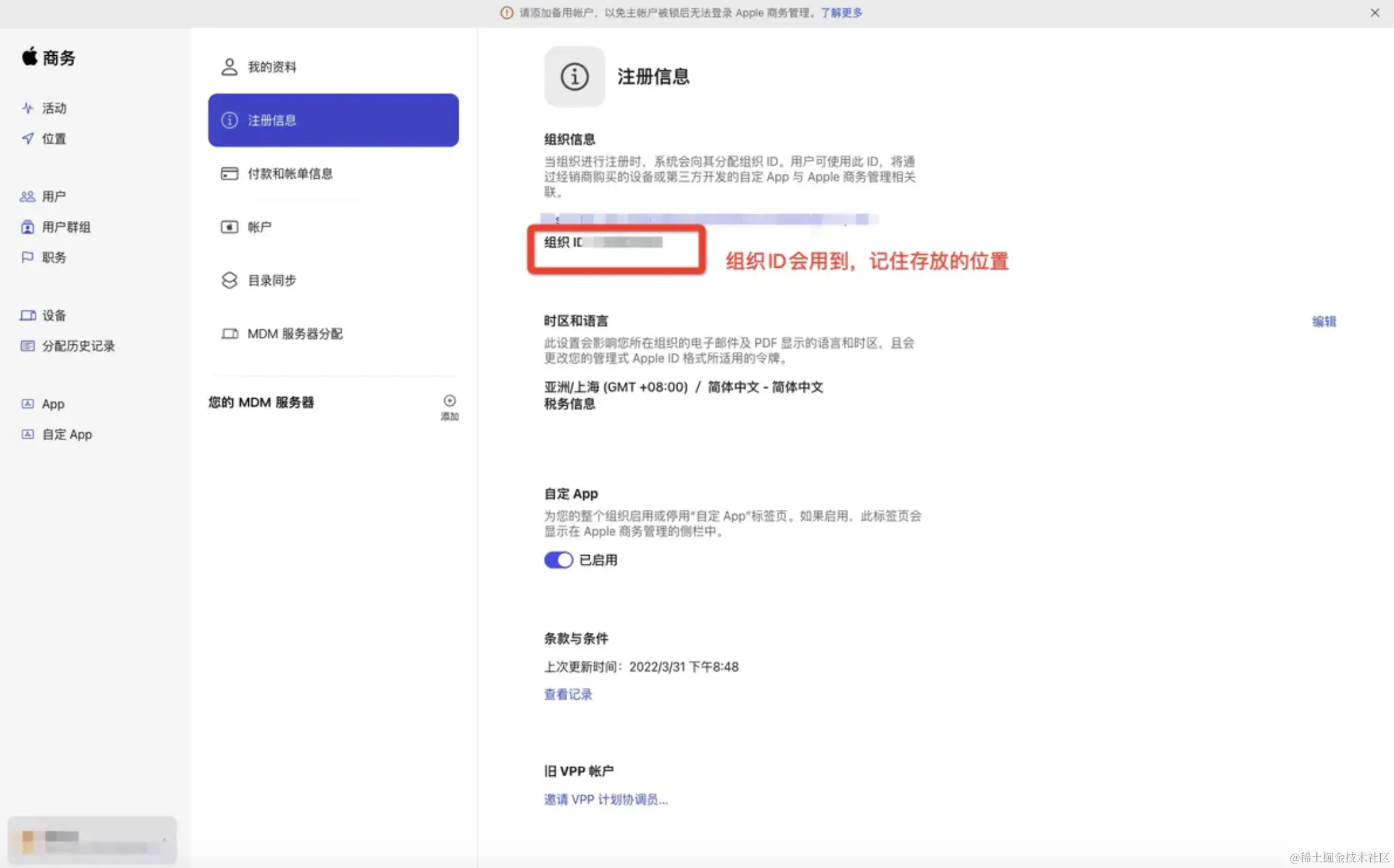Expand the account menu in bottom-left
1394x868 pixels.
[92, 840]
